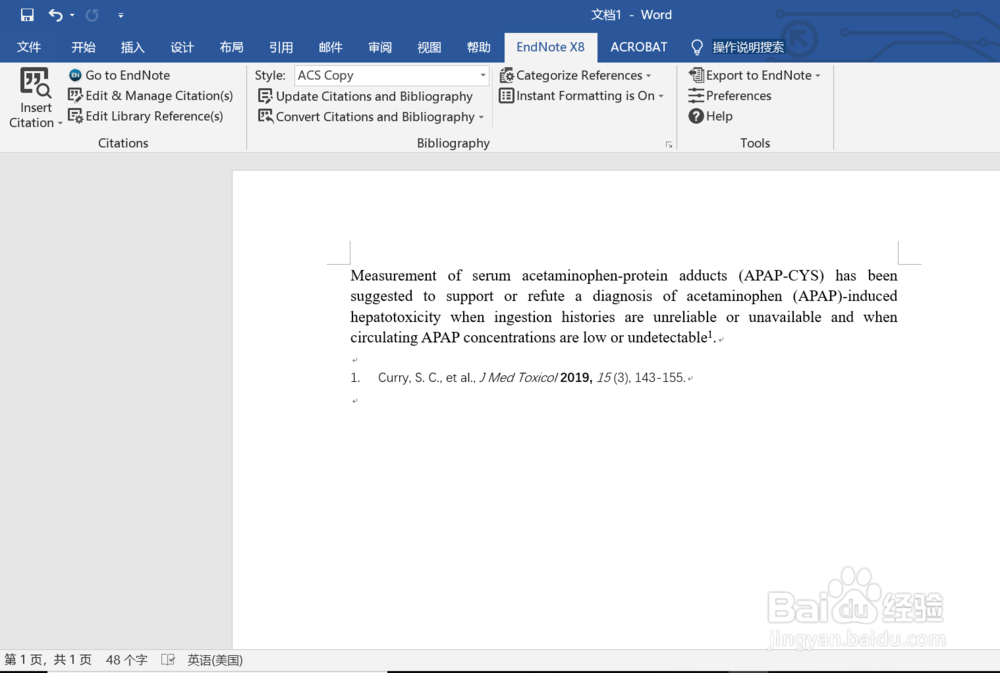Open Edit & Manage Citation(s)
1000x673 pixels.
point(159,96)
